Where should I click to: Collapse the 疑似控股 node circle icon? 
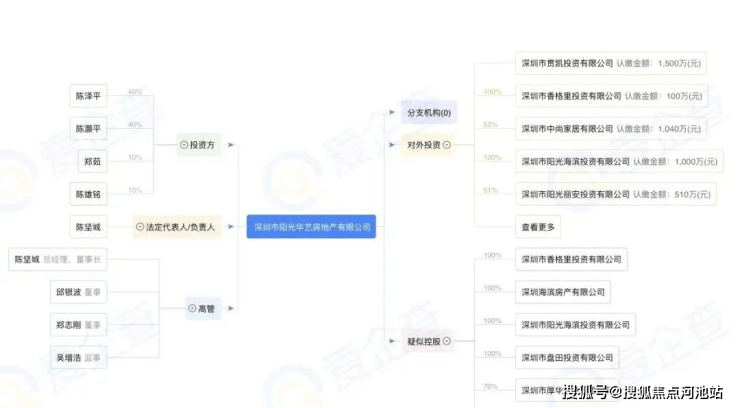tap(445, 342)
